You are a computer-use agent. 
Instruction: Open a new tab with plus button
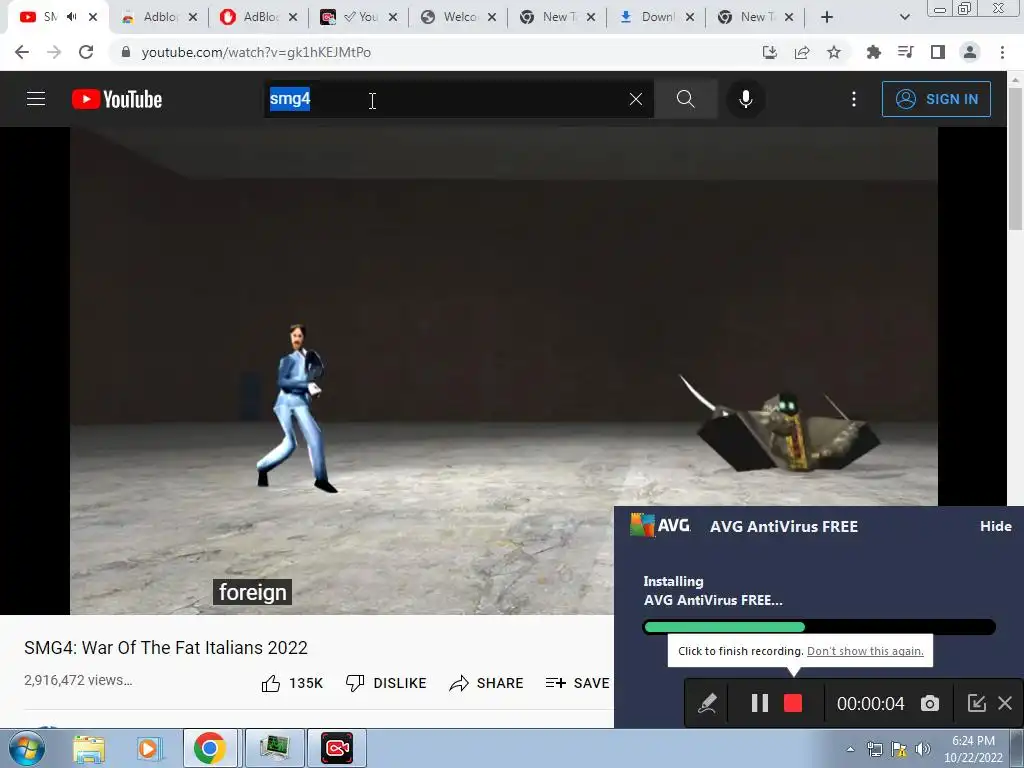(x=827, y=17)
